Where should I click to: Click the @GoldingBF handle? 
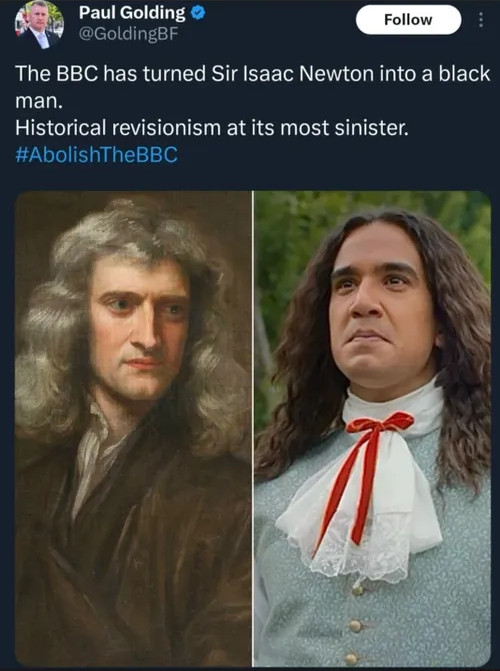coord(128,34)
